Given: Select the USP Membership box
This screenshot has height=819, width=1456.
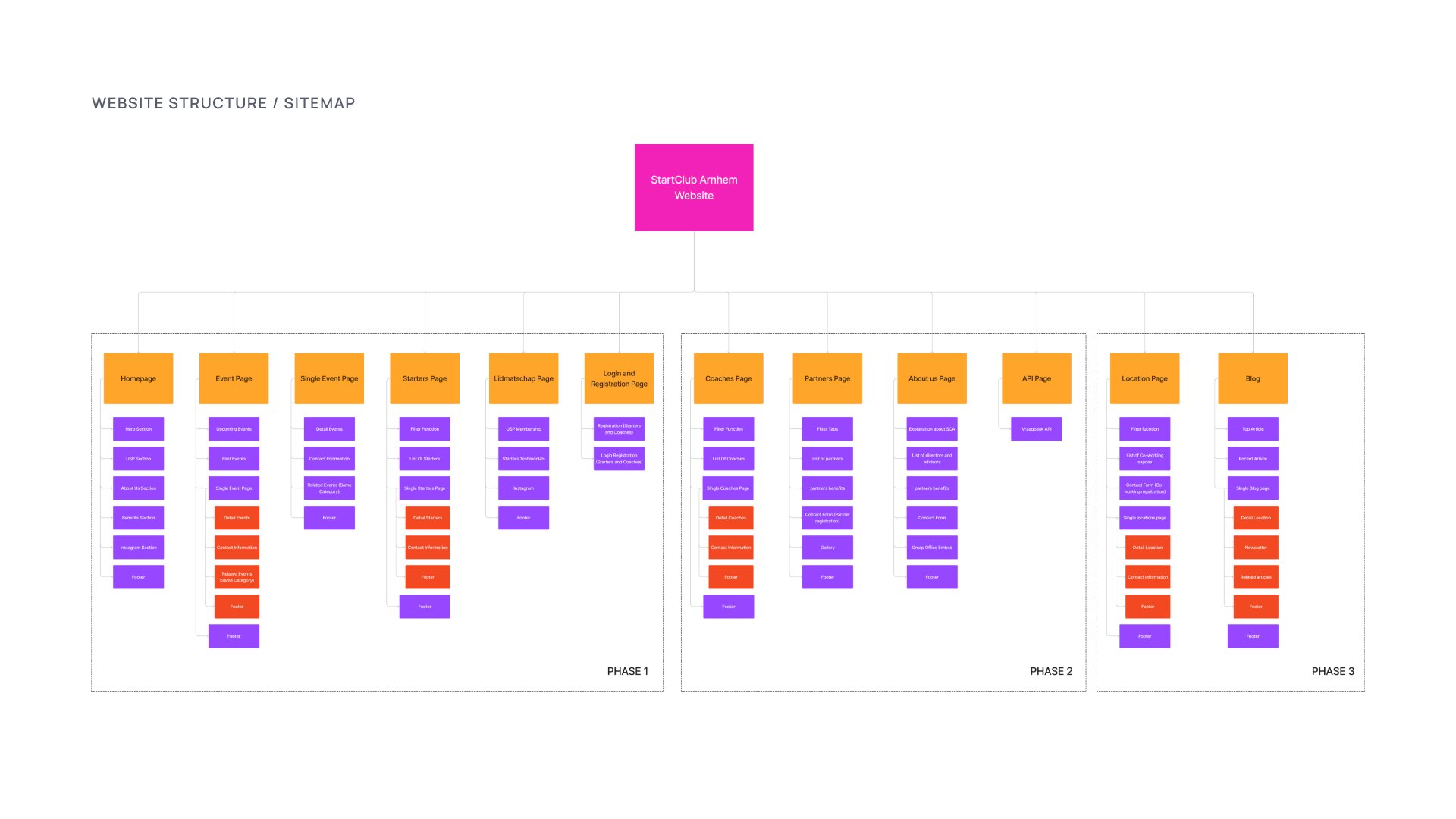Looking at the screenshot, I should pyautogui.click(x=523, y=429).
